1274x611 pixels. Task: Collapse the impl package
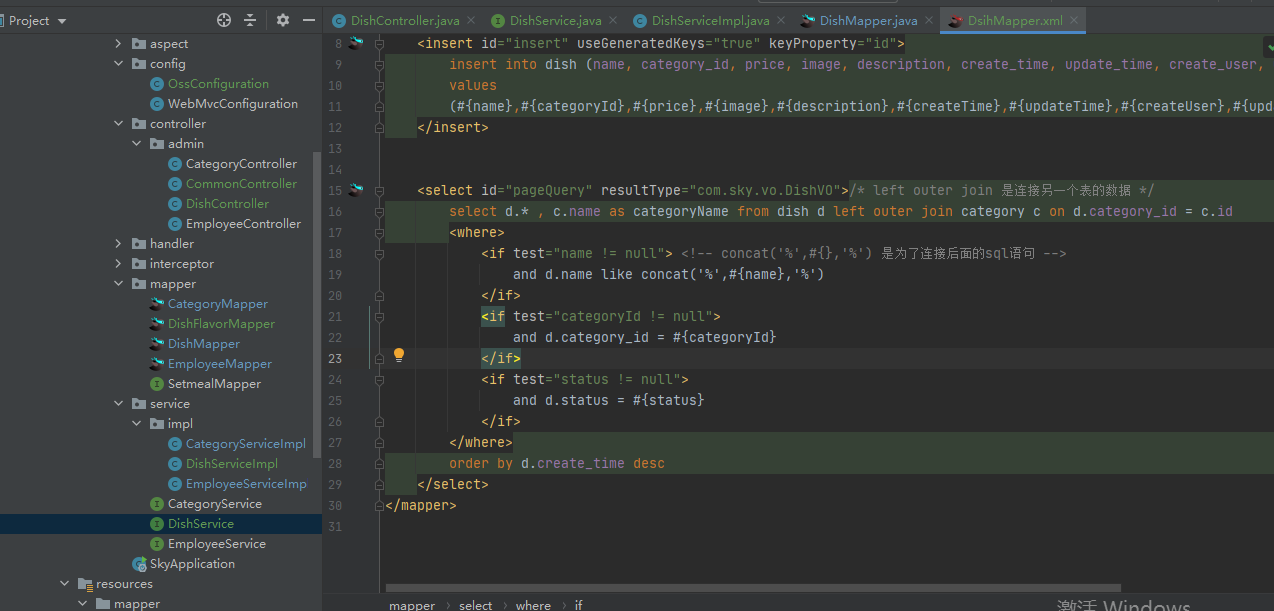[136, 424]
